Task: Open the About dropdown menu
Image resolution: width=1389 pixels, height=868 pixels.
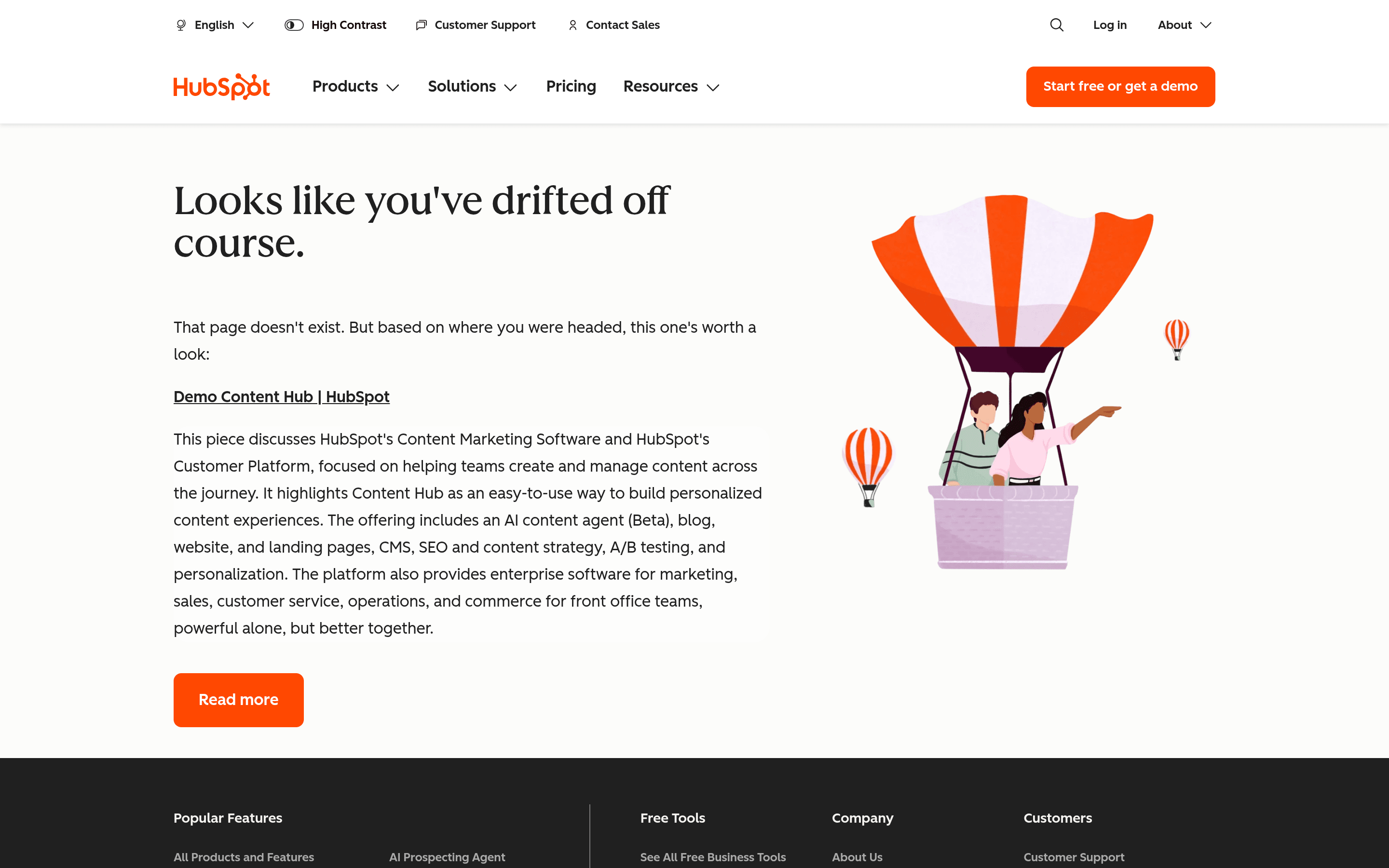Action: point(1184,25)
